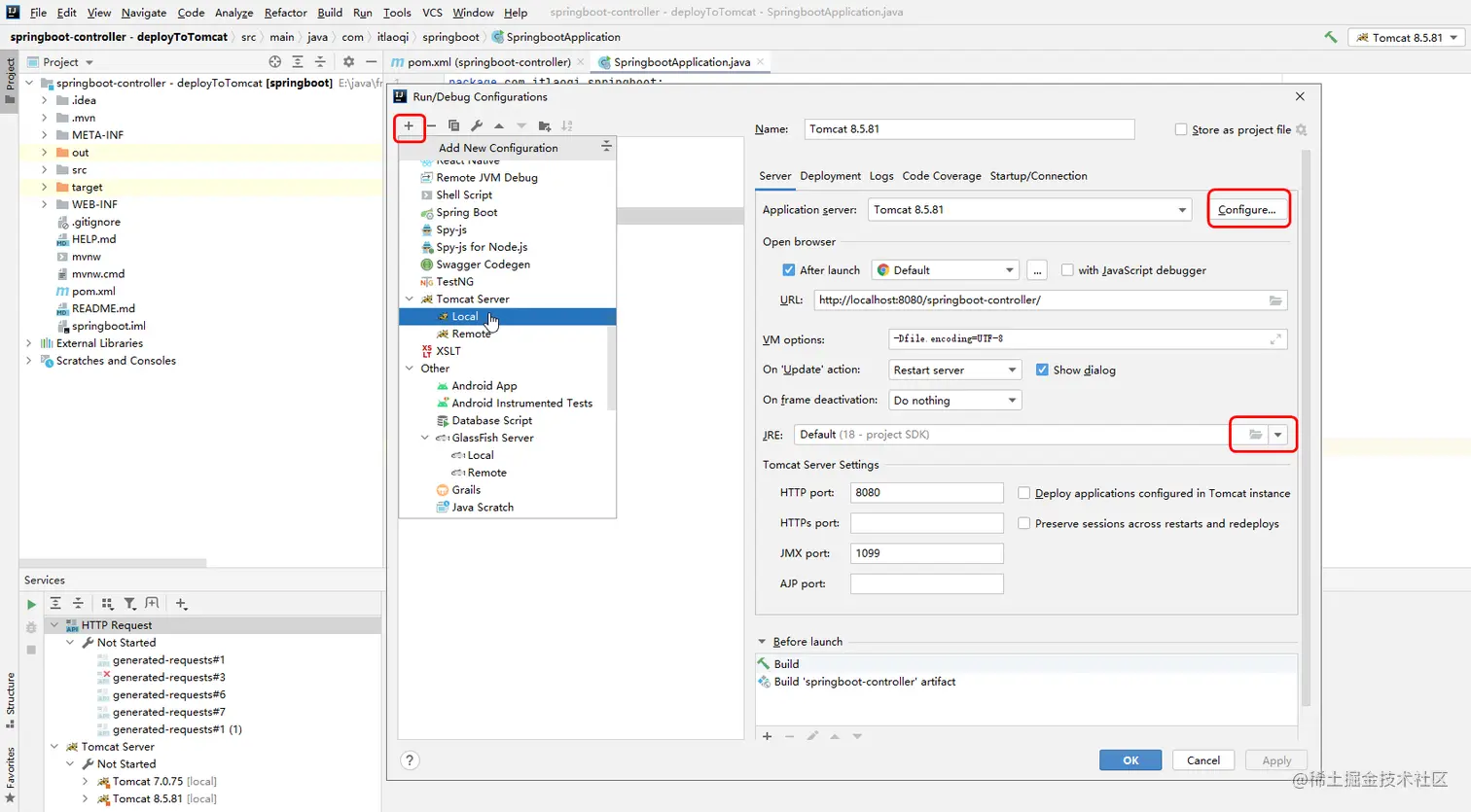Image resolution: width=1471 pixels, height=812 pixels.
Task: Browse URL folder icon in URL field
Action: (x=1275, y=300)
